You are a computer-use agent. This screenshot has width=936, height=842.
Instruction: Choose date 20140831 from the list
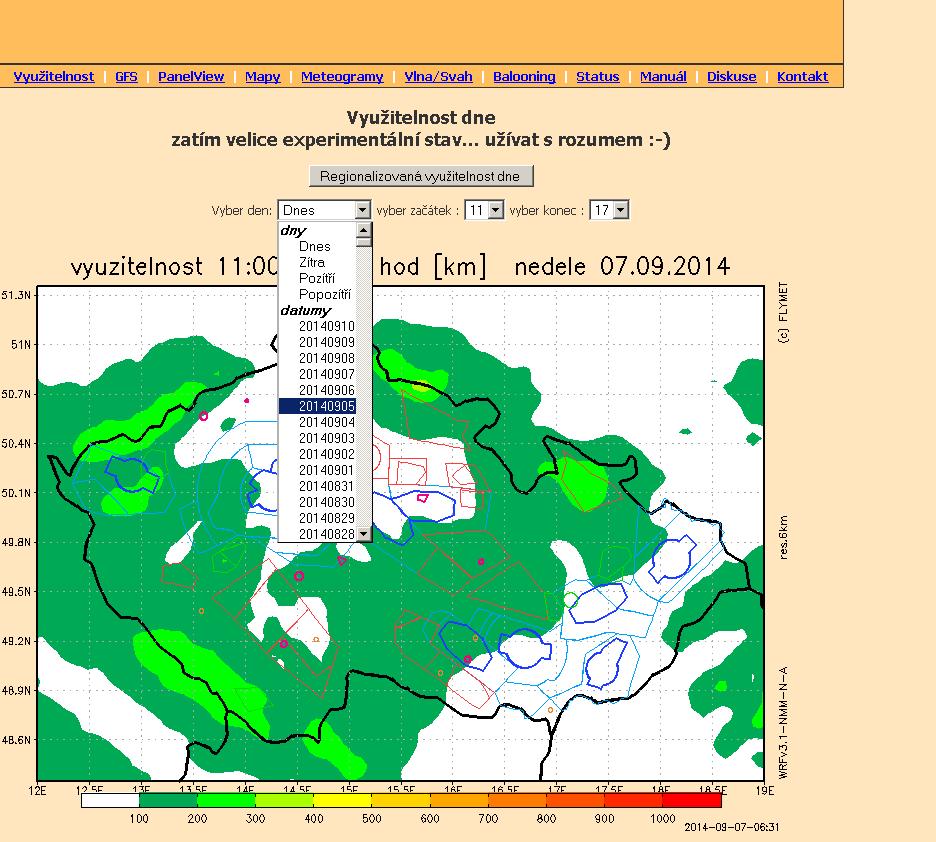point(326,486)
